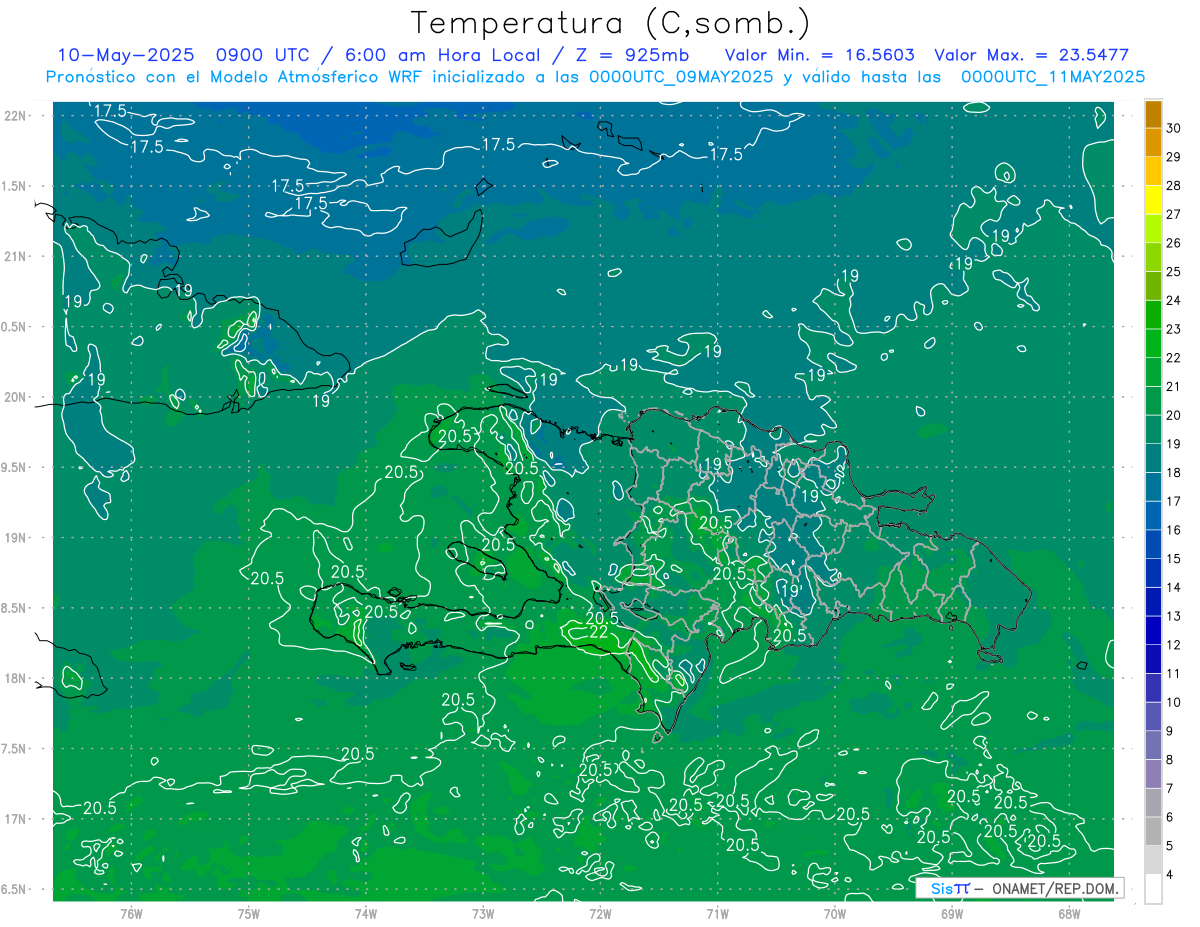The width and height of the screenshot is (1200, 927).
Task: Click the '21N' latitude axis label
Action: click(14, 256)
